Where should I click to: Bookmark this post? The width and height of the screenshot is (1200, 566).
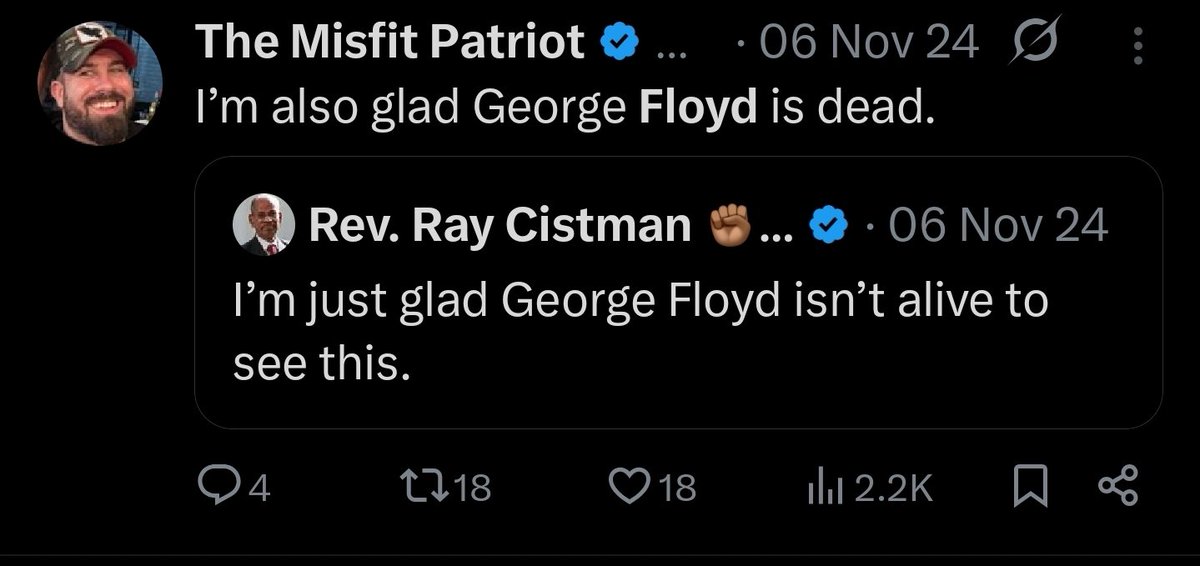(1029, 487)
